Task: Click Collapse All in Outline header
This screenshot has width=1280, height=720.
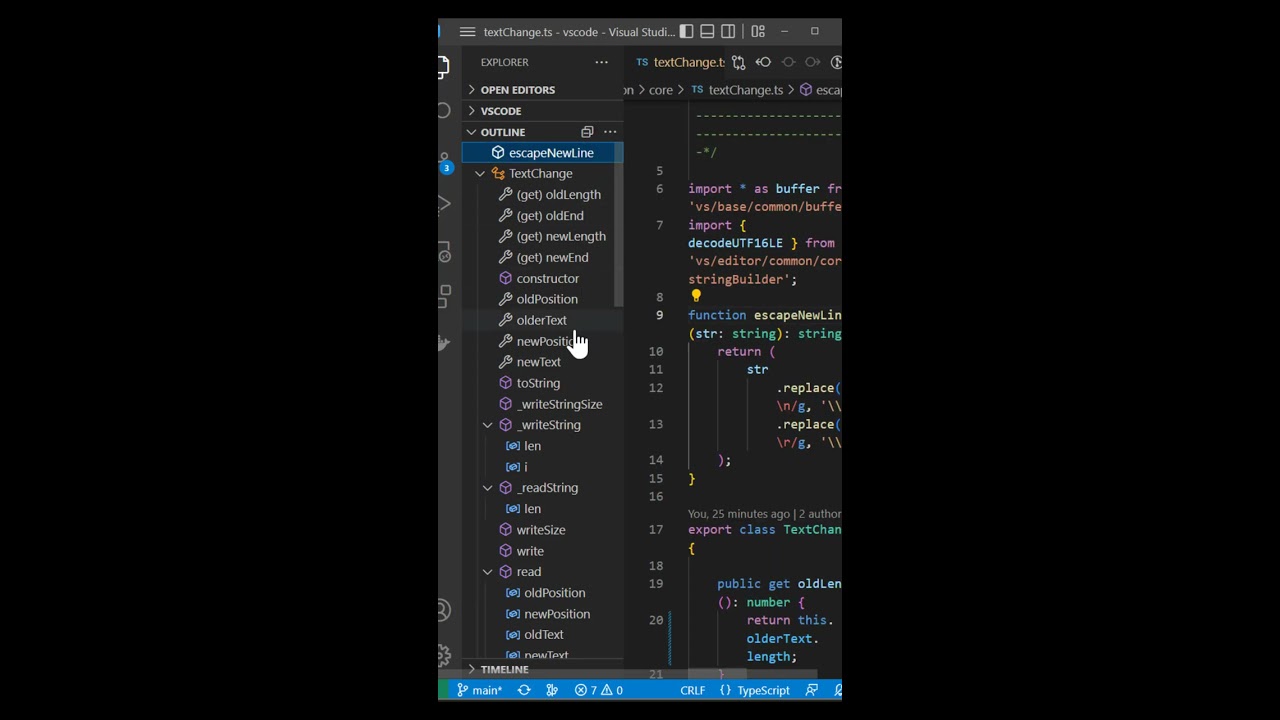Action: pyautogui.click(x=587, y=132)
